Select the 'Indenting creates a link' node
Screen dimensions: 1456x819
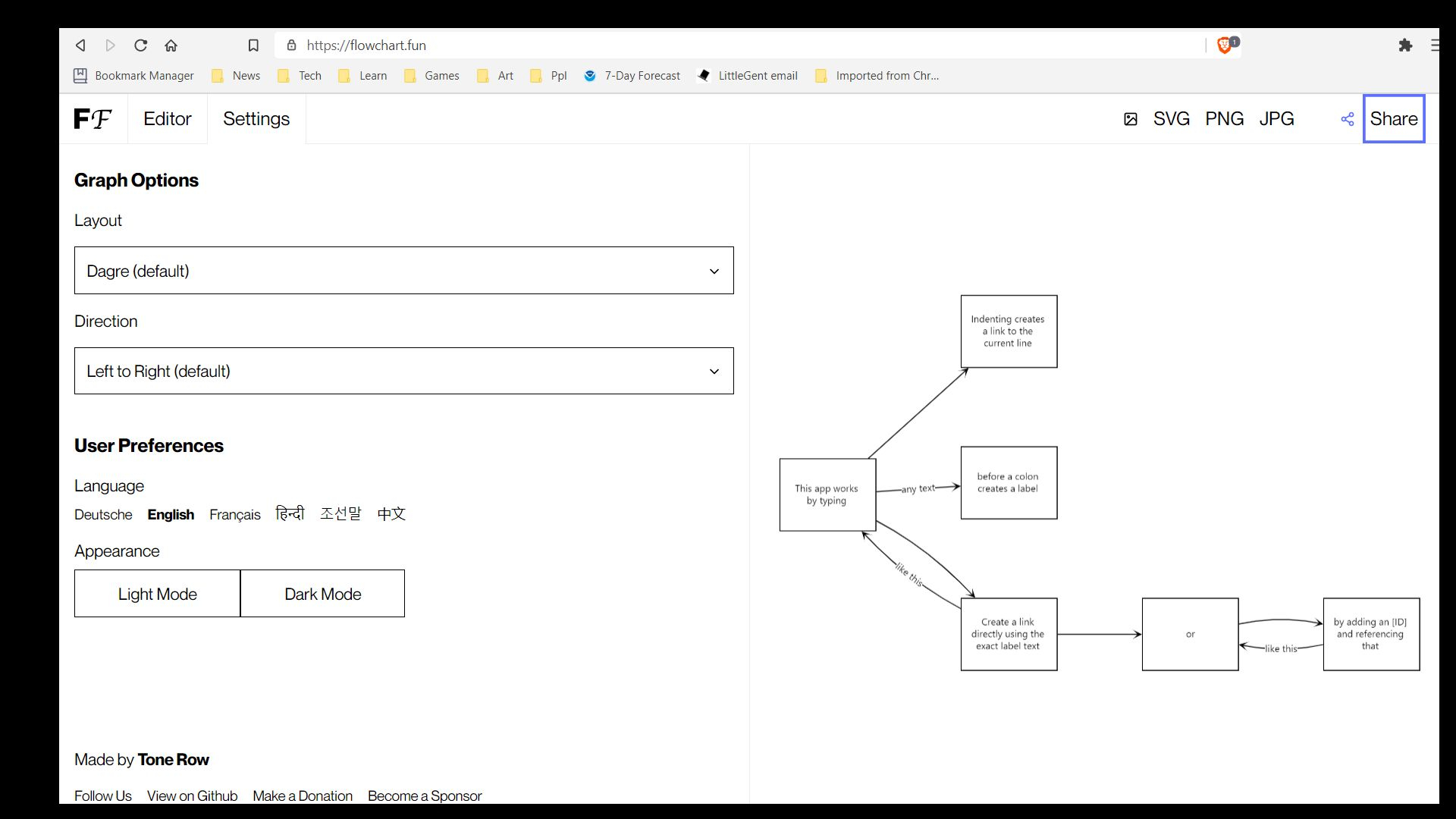(x=1009, y=331)
